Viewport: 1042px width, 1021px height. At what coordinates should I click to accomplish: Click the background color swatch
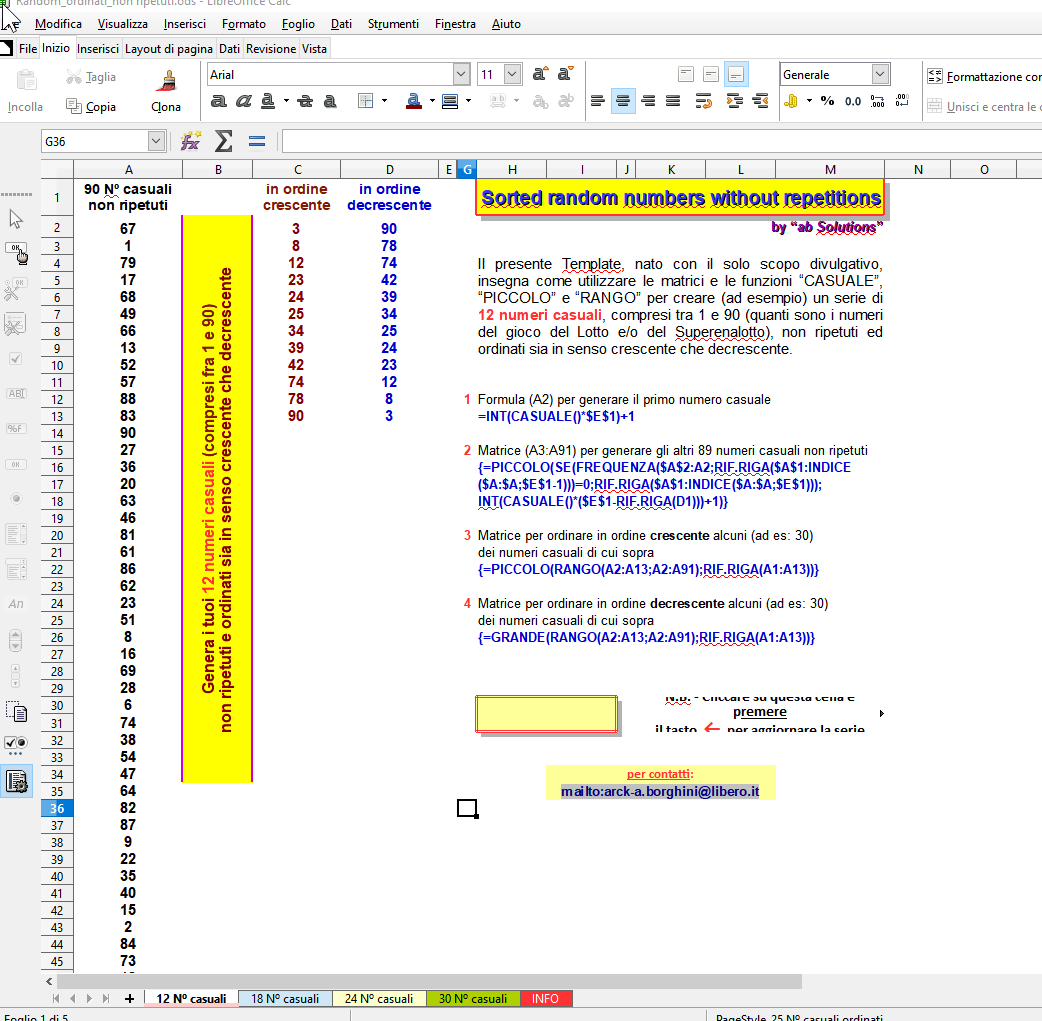pos(450,101)
